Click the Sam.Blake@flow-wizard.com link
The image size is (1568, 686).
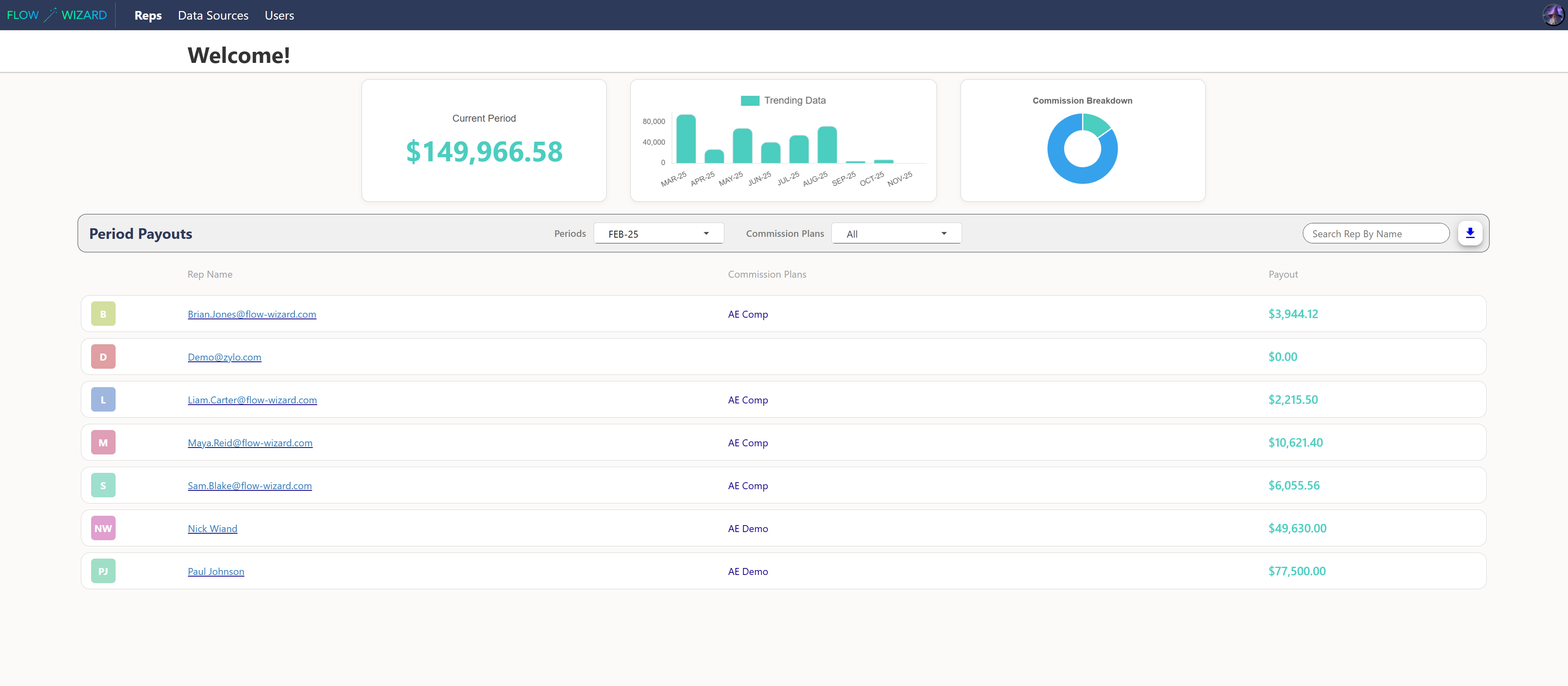click(250, 486)
